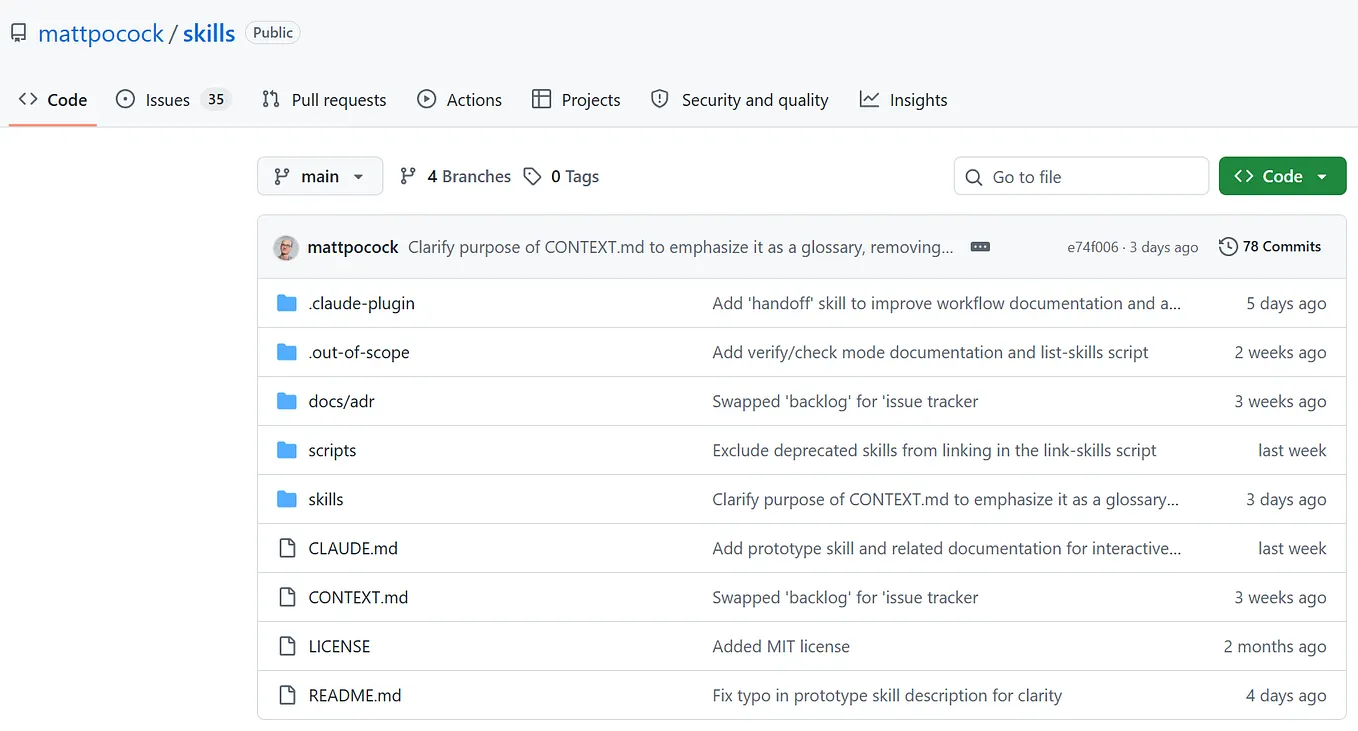Go to the Actions tab
Image resolution: width=1358 pixels, height=731 pixels.
460,99
